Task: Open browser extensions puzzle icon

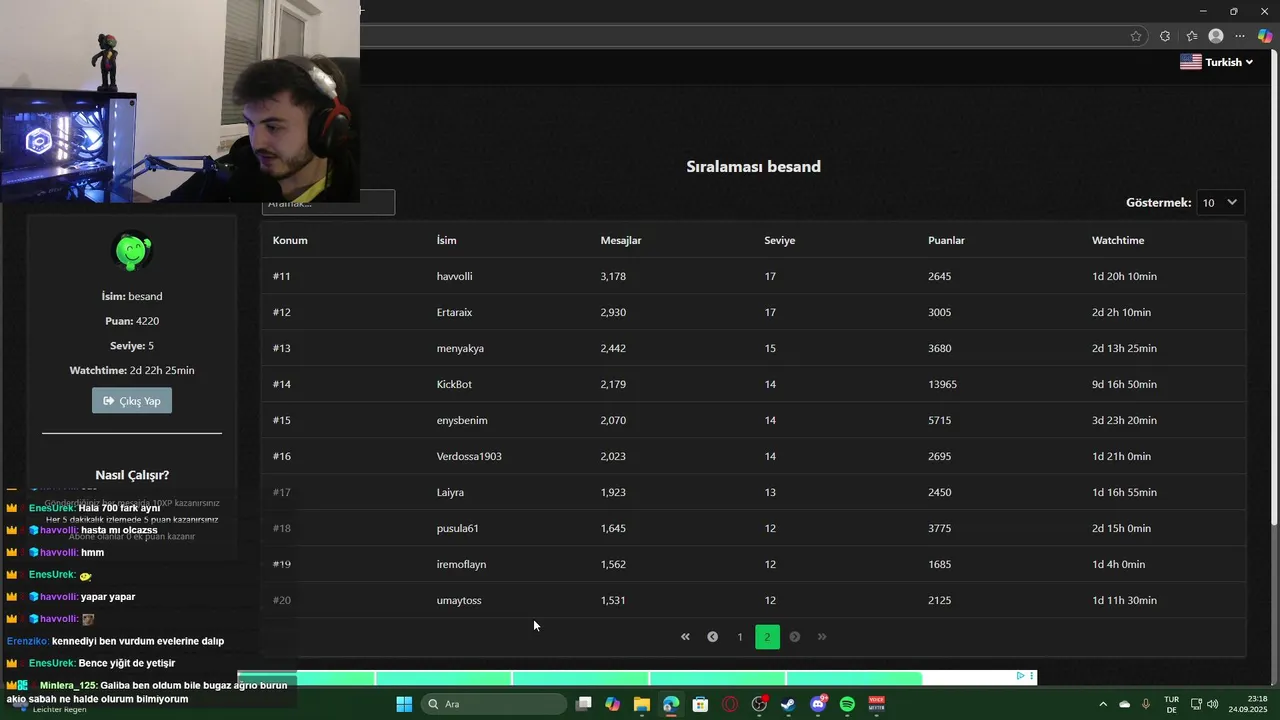Action: [x=1165, y=36]
